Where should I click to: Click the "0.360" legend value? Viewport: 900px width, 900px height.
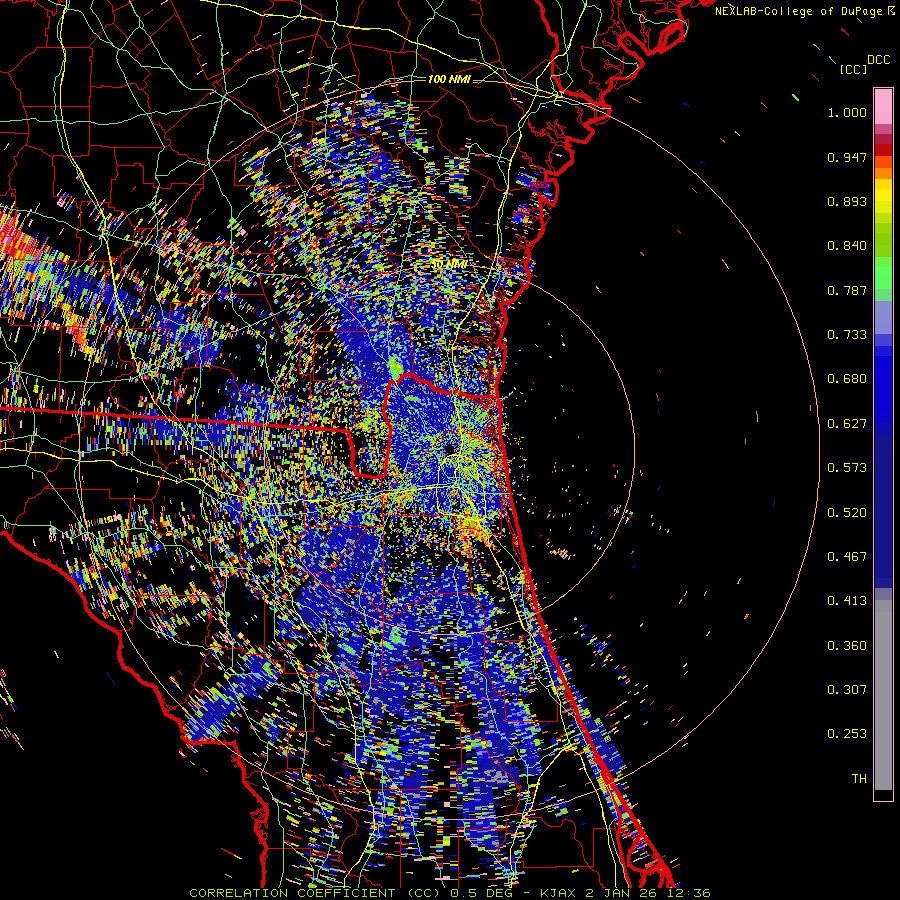tap(847, 646)
